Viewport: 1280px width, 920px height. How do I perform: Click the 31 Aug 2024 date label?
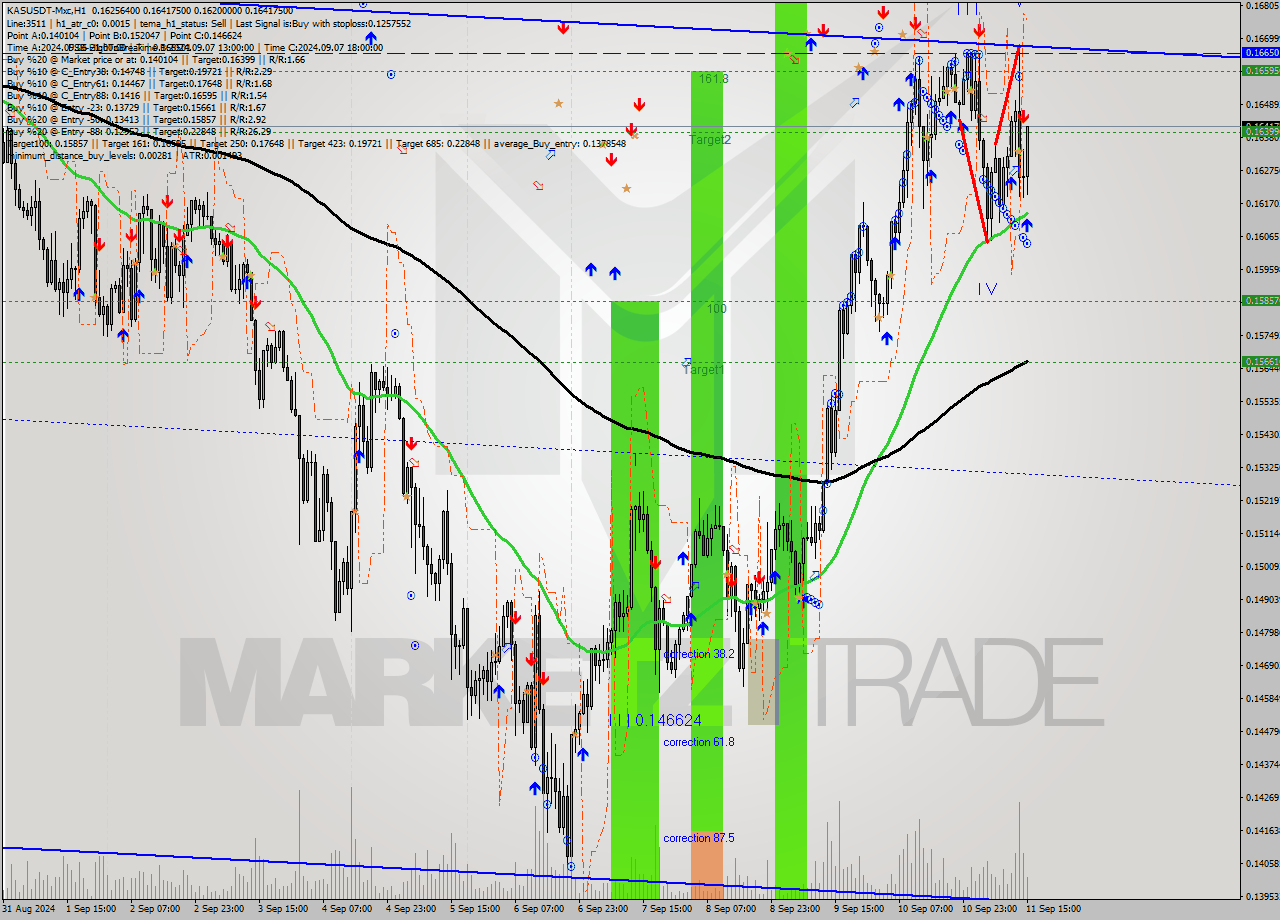coord(28,909)
